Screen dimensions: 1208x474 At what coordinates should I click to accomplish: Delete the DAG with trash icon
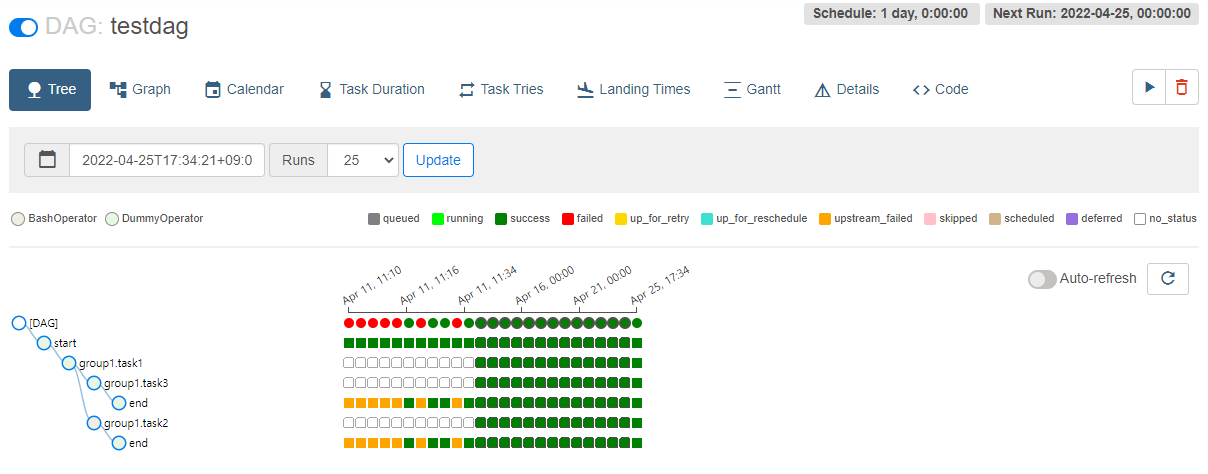pos(1182,87)
